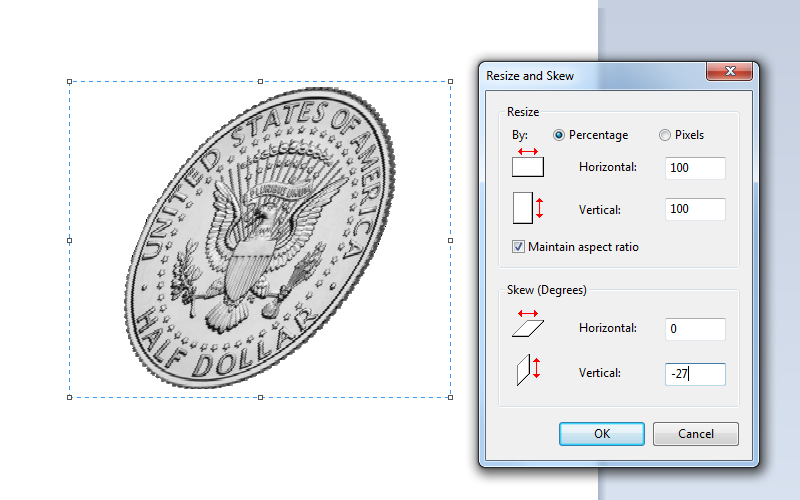Viewport: 800px width, 500px height.
Task: Click the top-middle selection handle
Action: (260, 82)
